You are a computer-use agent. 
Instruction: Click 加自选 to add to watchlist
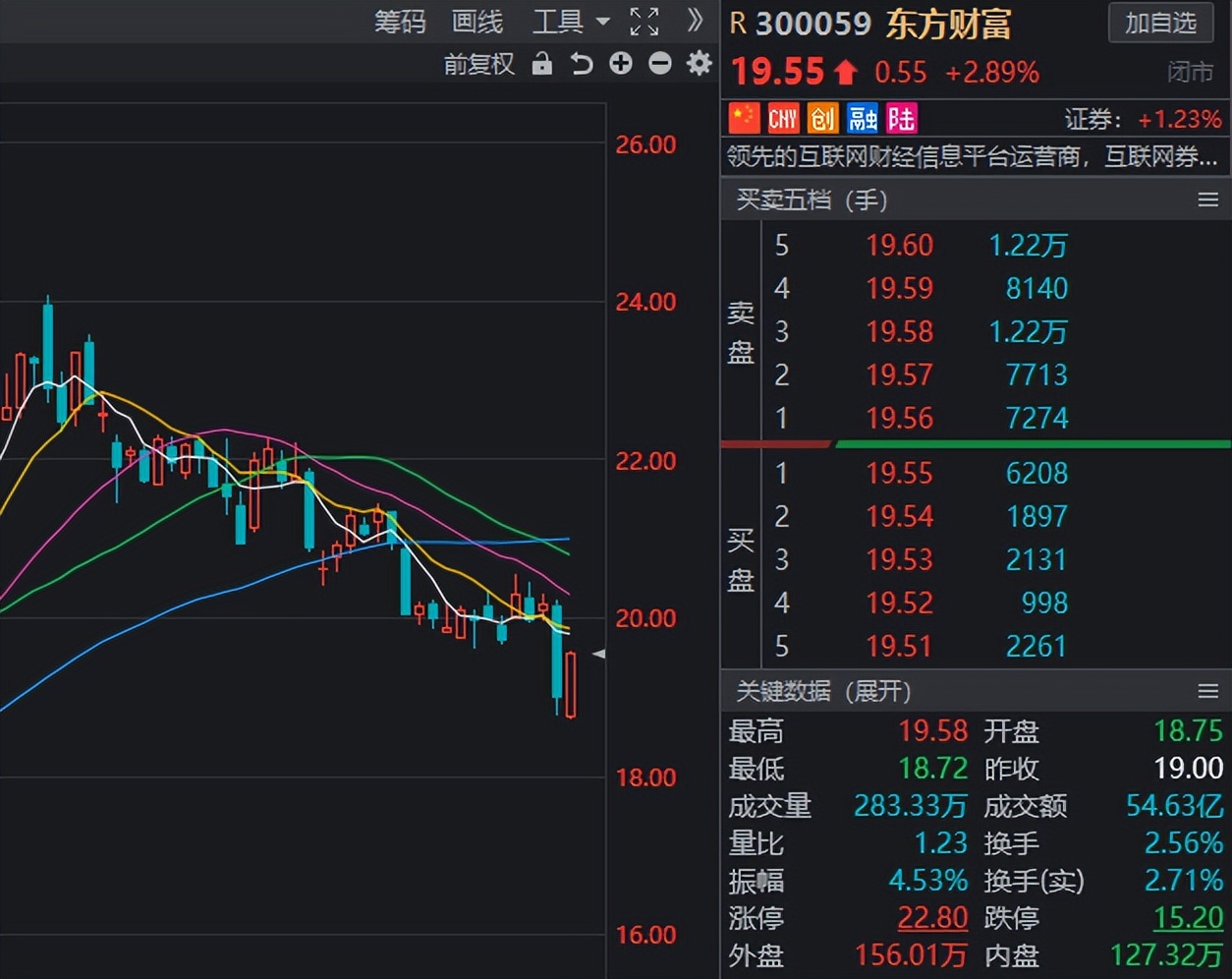pos(1160,24)
